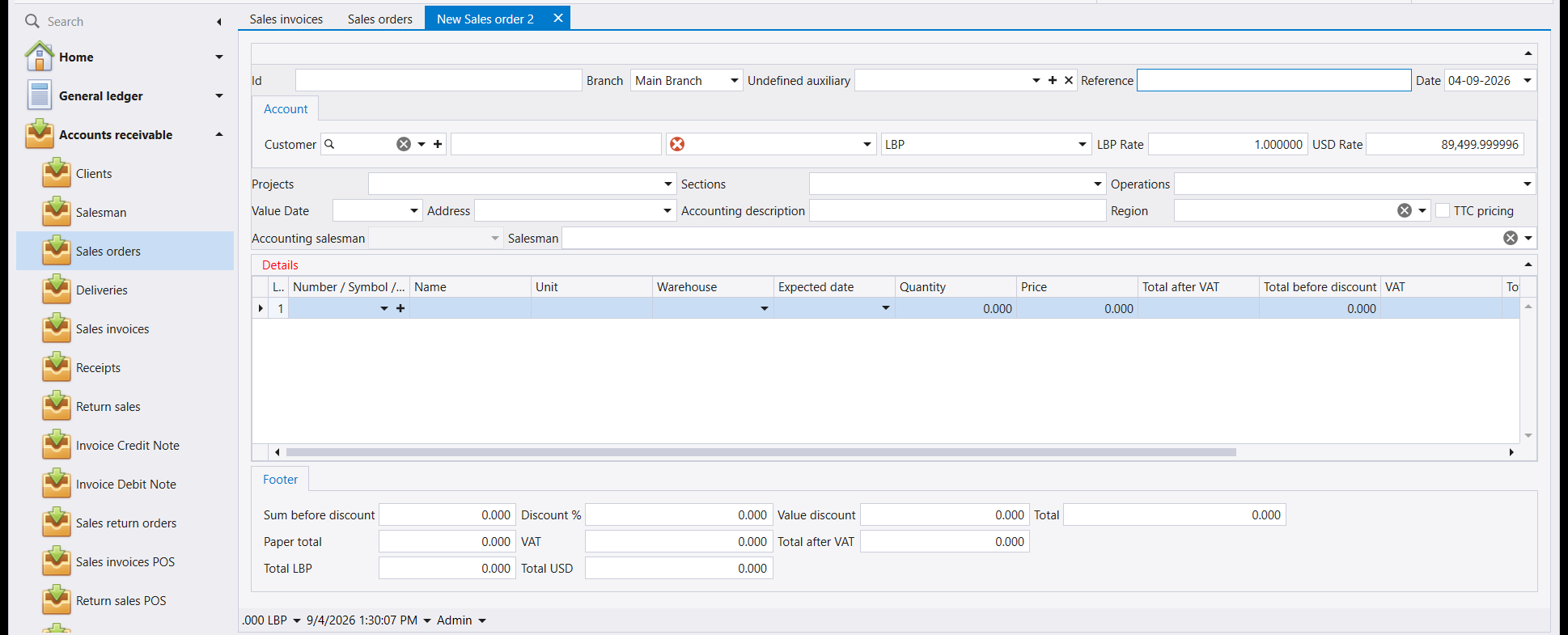The image size is (1568, 635).
Task: Open the Date picker dropdown
Action: point(1528,80)
